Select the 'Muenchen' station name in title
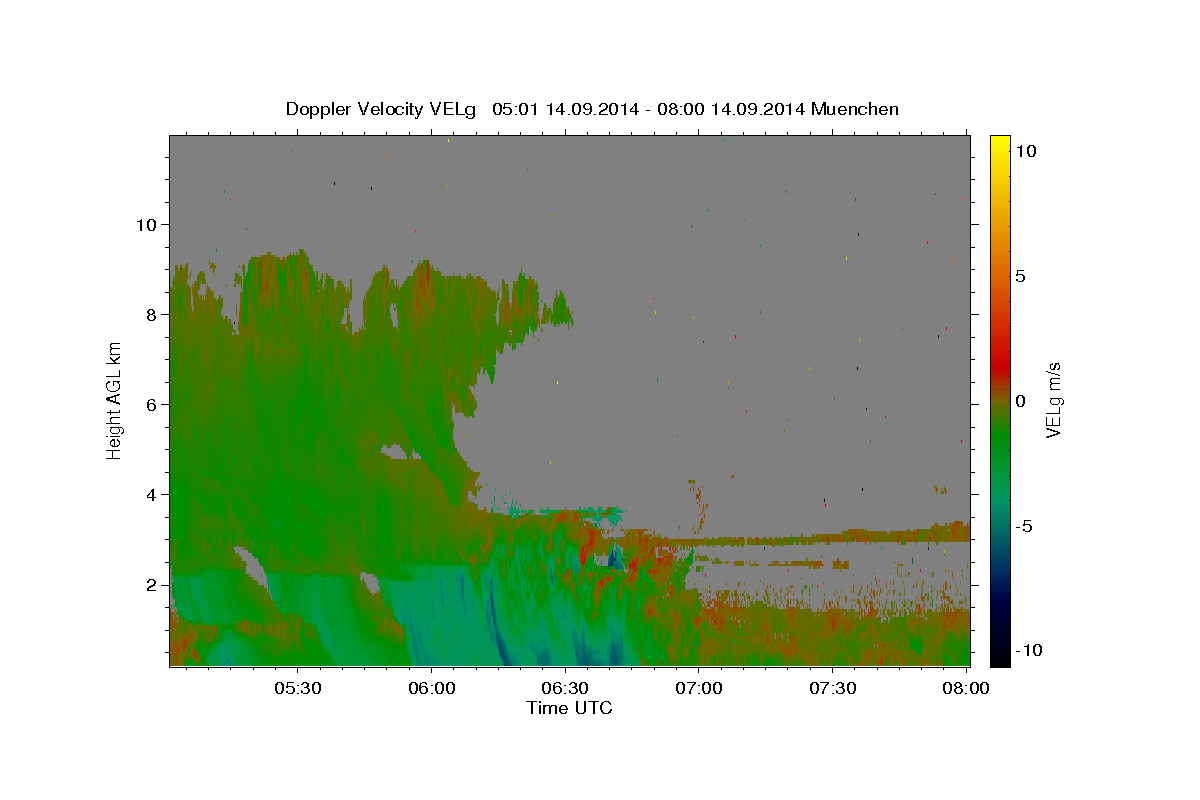Image resolution: width=1200 pixels, height=800 pixels. tap(855, 109)
